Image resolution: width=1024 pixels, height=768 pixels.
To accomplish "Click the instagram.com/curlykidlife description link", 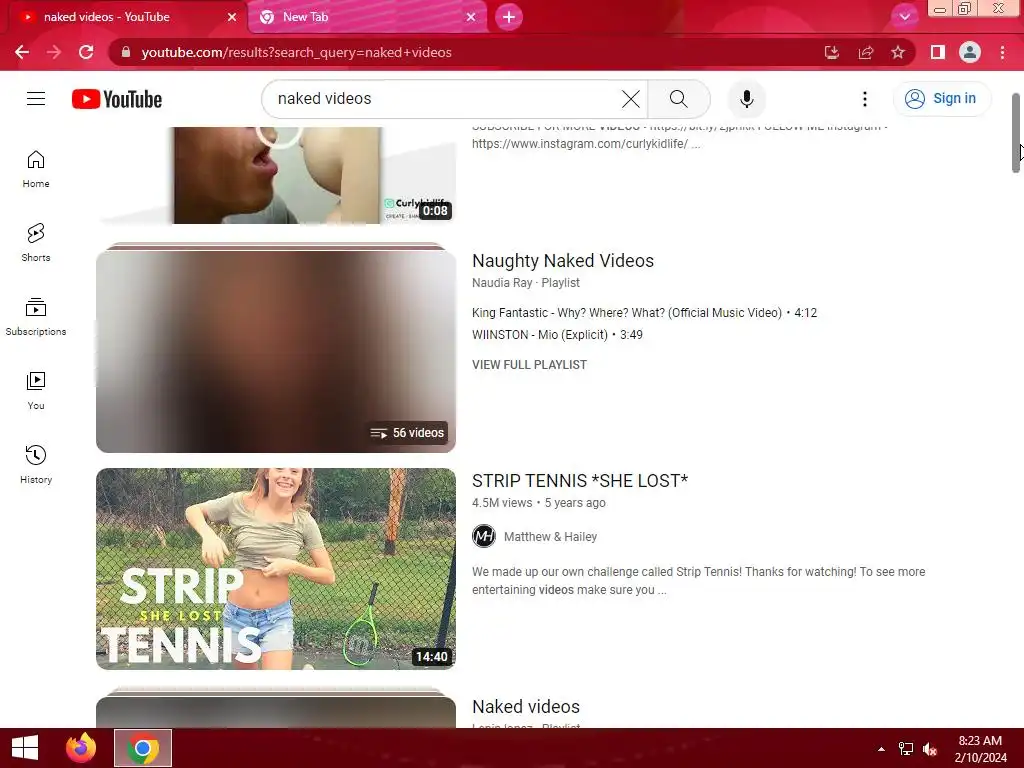I will coord(580,144).
